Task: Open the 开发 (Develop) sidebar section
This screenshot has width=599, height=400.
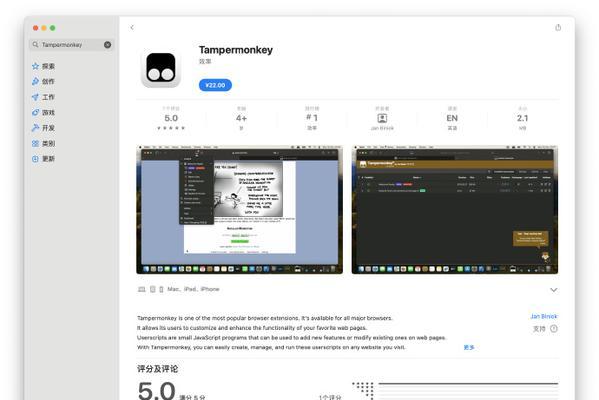Action: tap(44, 128)
